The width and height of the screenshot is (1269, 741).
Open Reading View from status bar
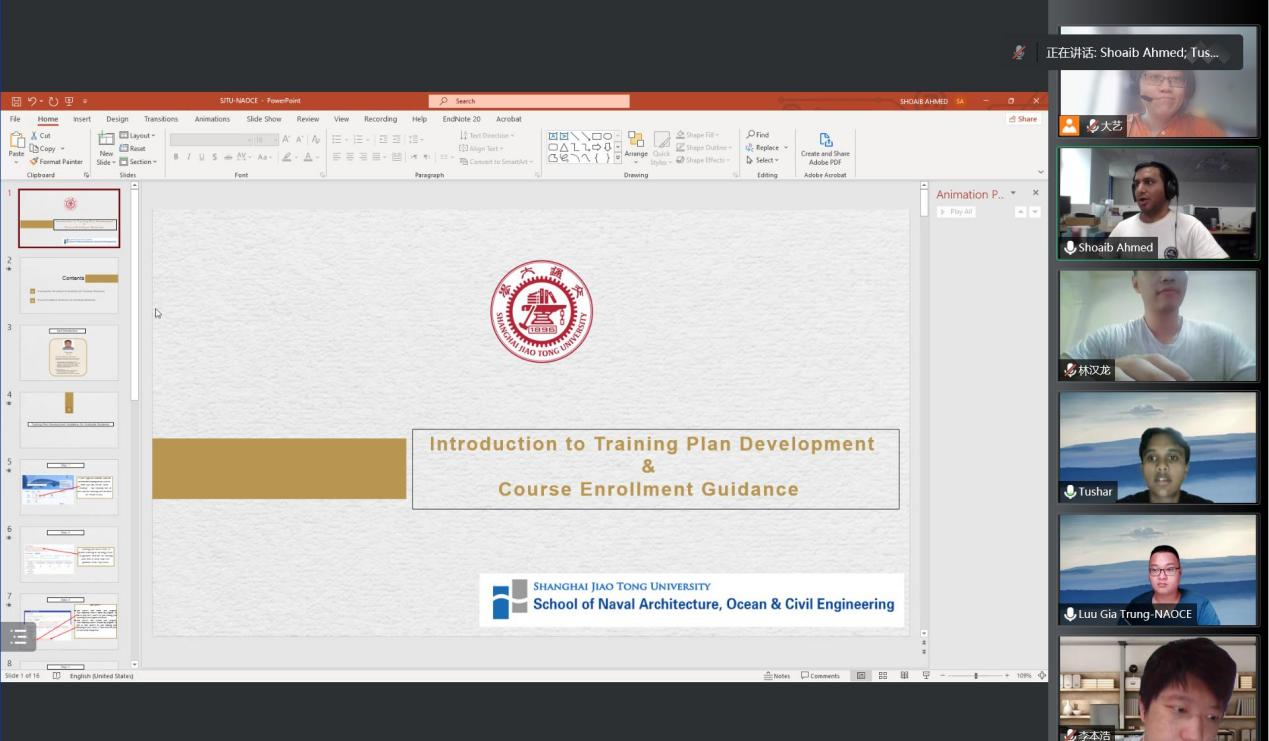(x=905, y=676)
